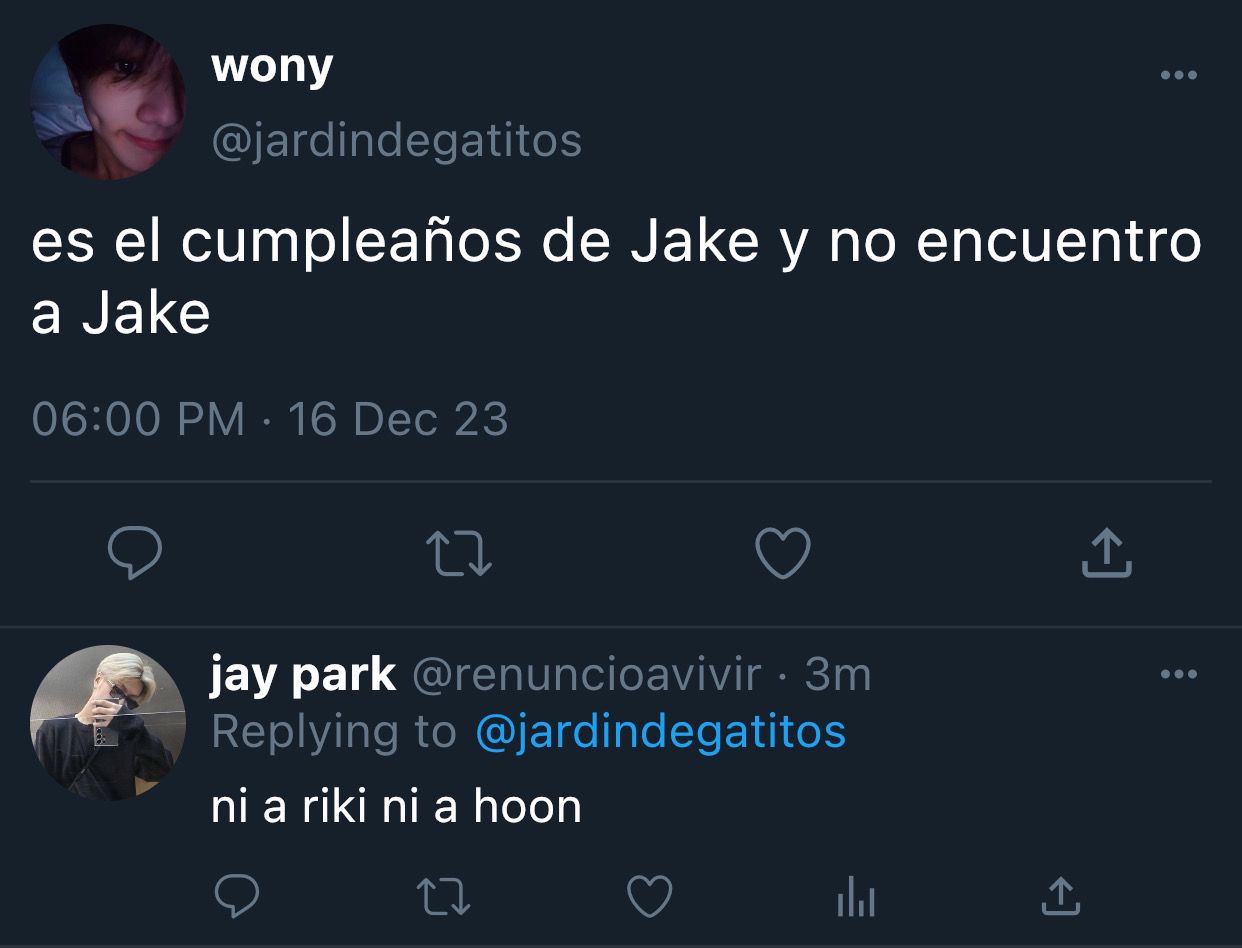This screenshot has height=948, width=1242.
Task: Open the @jardindegatitos mention link in reply
Action: 661,732
